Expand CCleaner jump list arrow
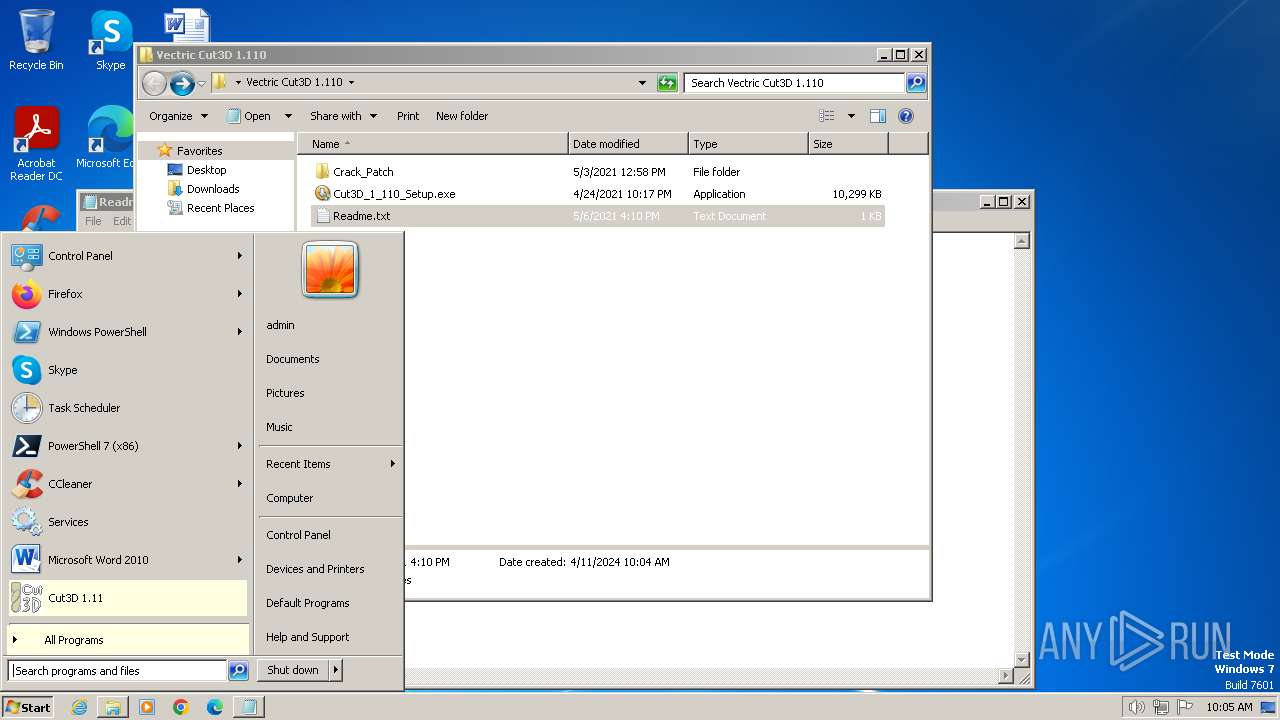This screenshot has height=720, width=1280. tap(240, 484)
